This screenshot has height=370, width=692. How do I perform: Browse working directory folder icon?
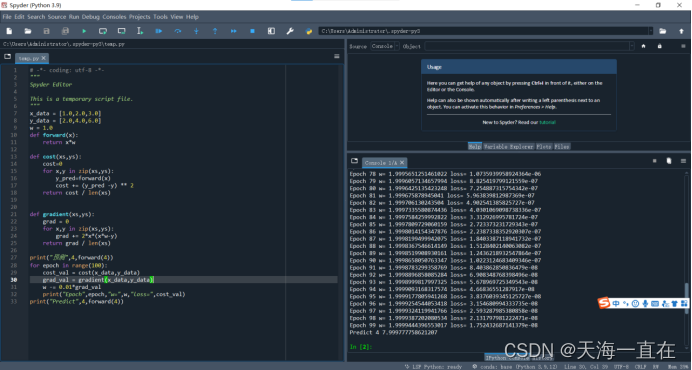[x=662, y=31]
